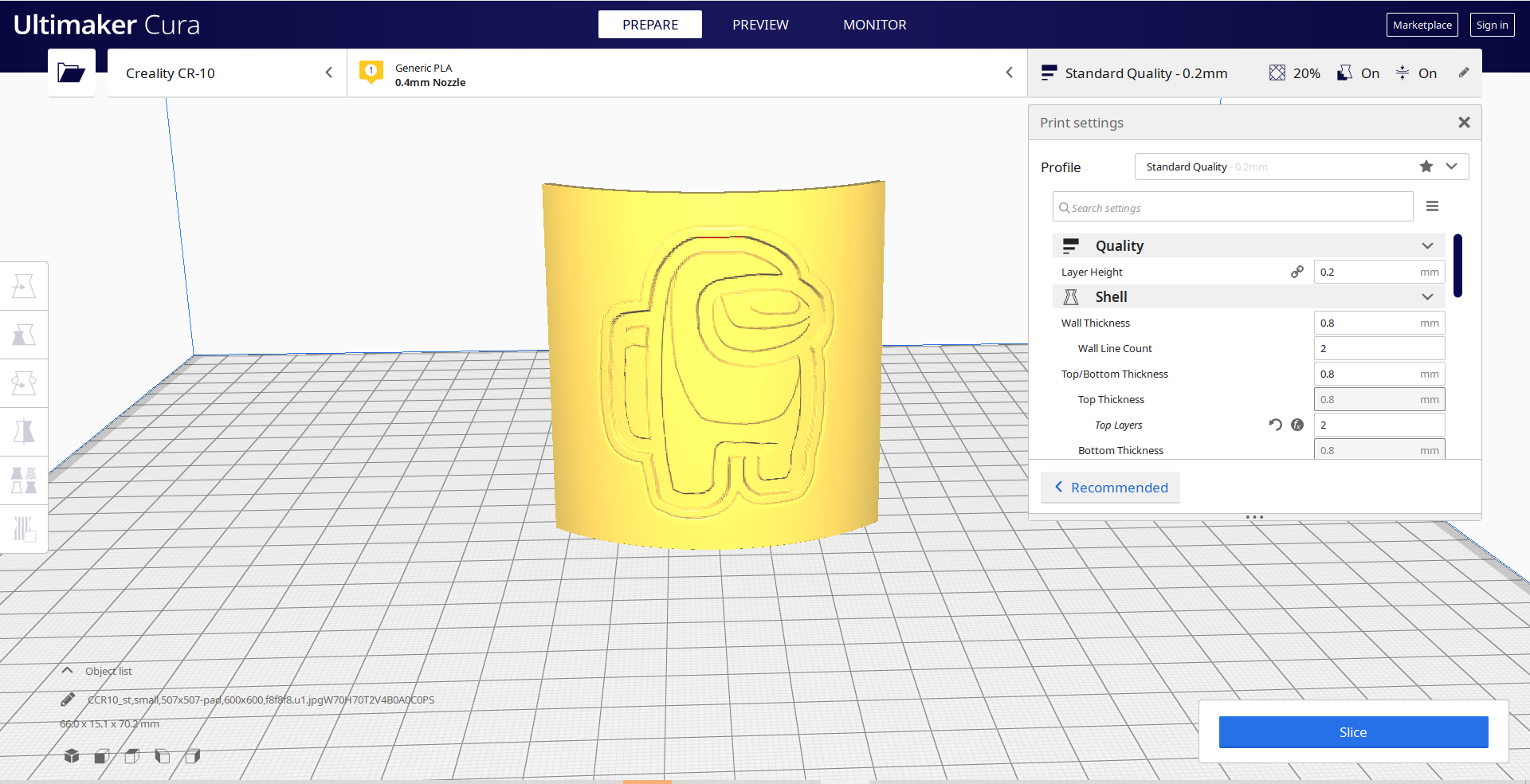
Task: Select the Mirror tool in left toolbar
Action: tap(24, 432)
